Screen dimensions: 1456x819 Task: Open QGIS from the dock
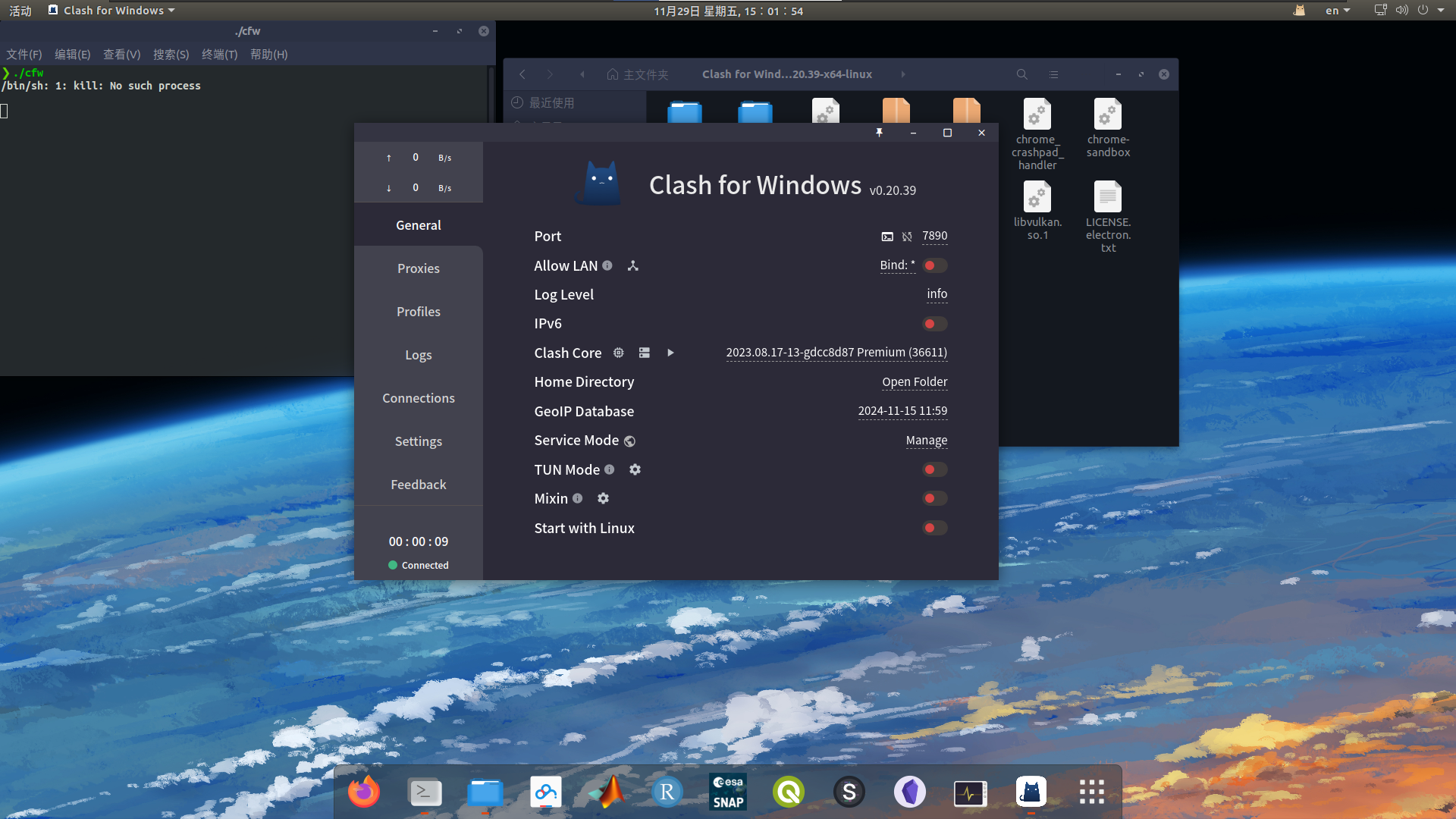coord(789,792)
